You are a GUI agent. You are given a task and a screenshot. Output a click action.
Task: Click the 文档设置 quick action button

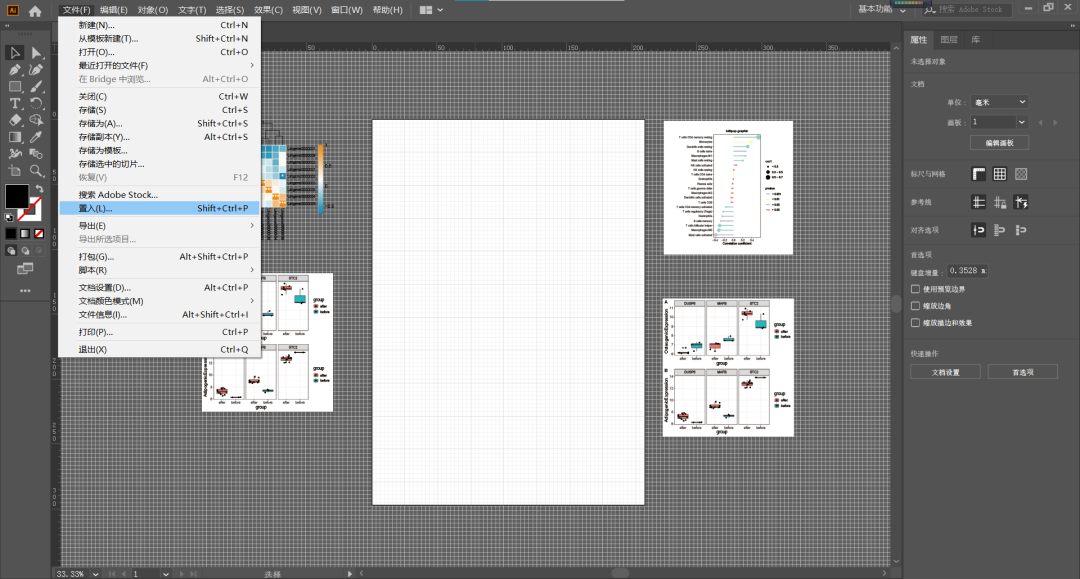click(x=946, y=372)
